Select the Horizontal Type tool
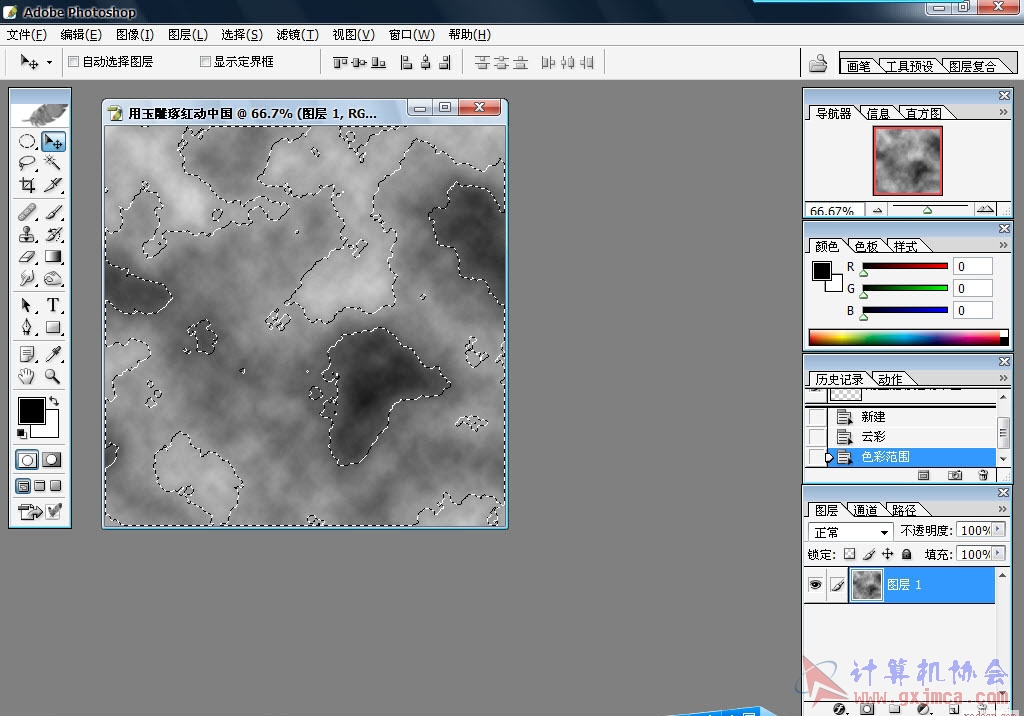 click(x=53, y=305)
